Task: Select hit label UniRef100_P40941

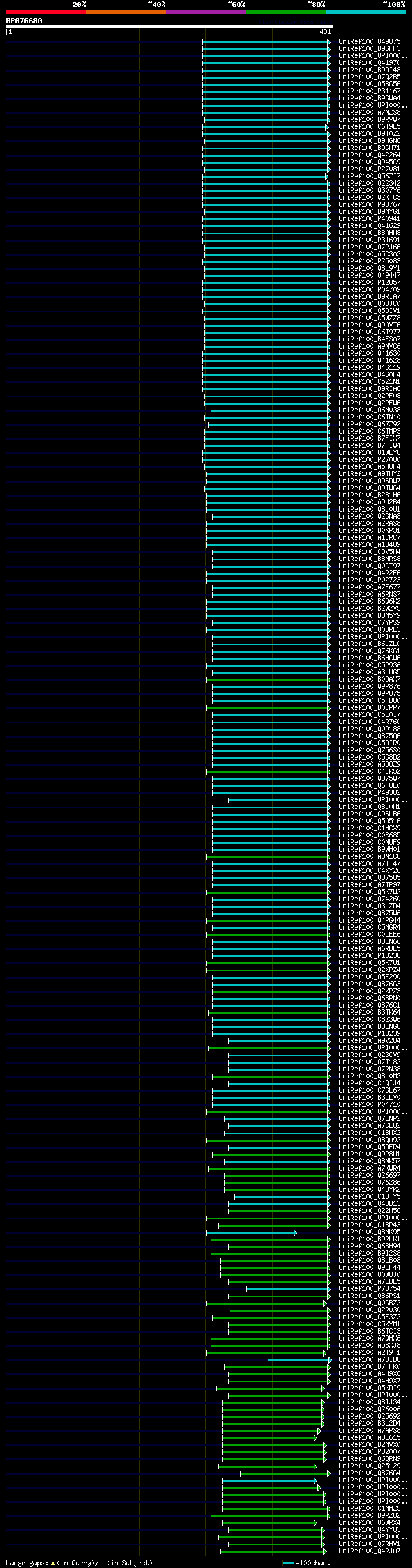Action: point(370,218)
